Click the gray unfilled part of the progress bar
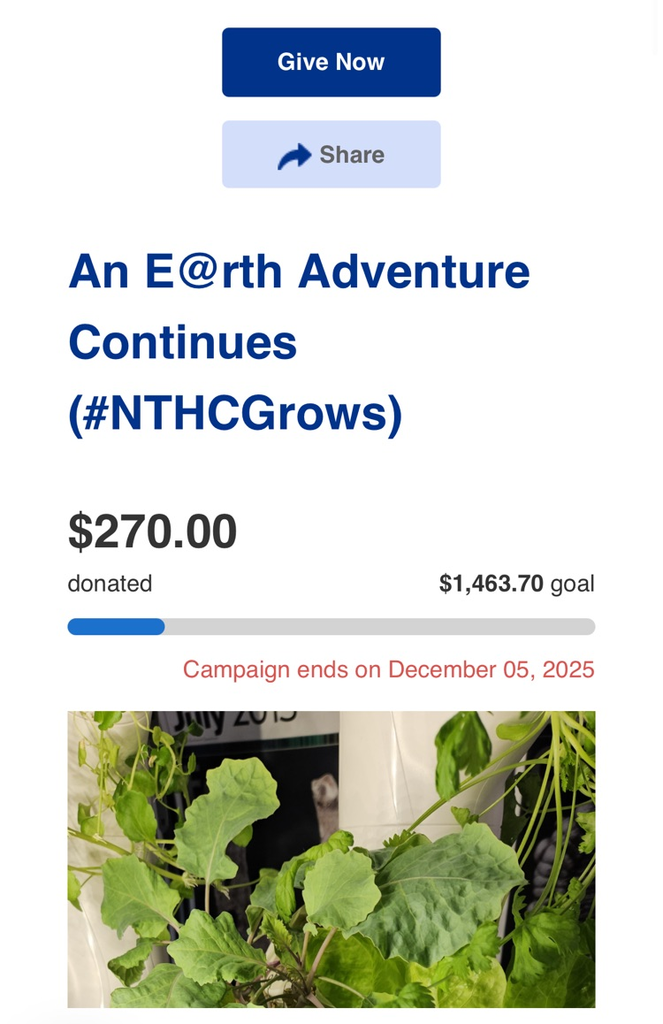 (380, 627)
